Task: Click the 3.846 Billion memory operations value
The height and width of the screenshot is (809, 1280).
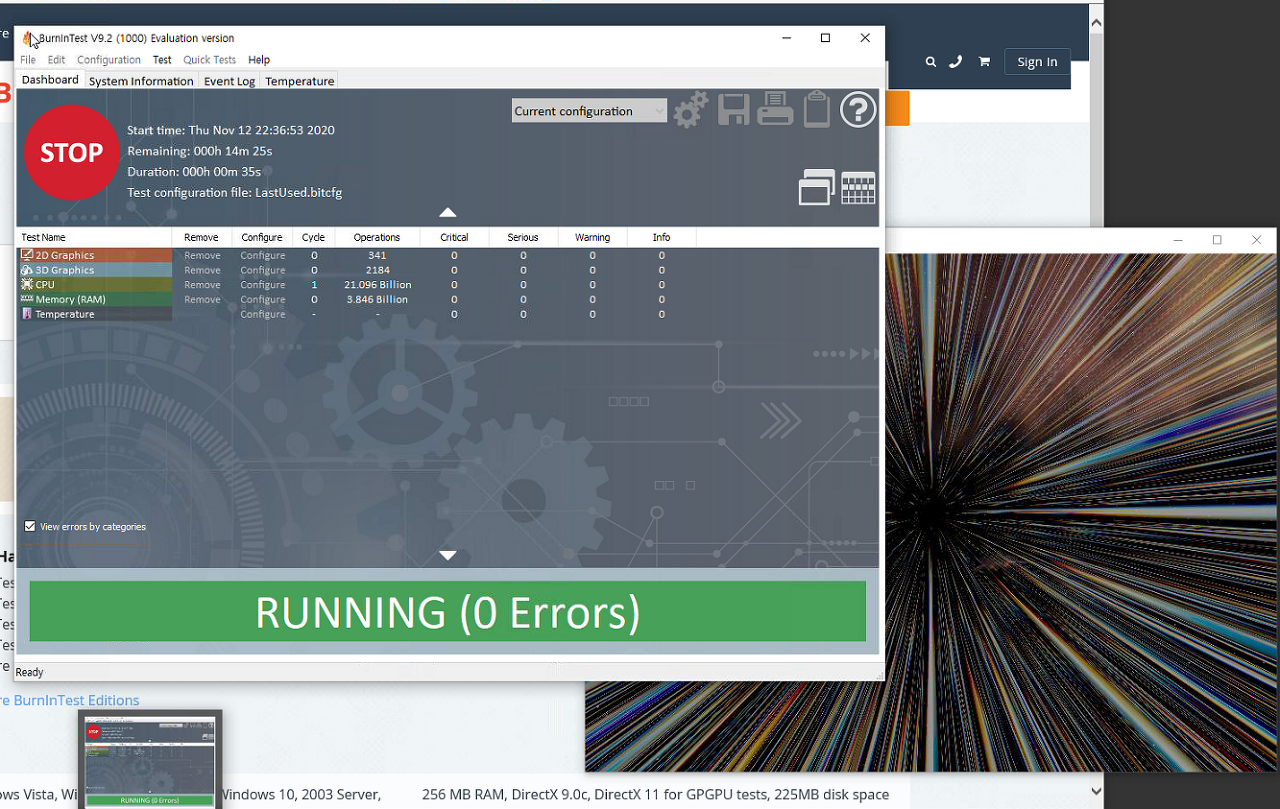Action: pyautogui.click(x=377, y=299)
